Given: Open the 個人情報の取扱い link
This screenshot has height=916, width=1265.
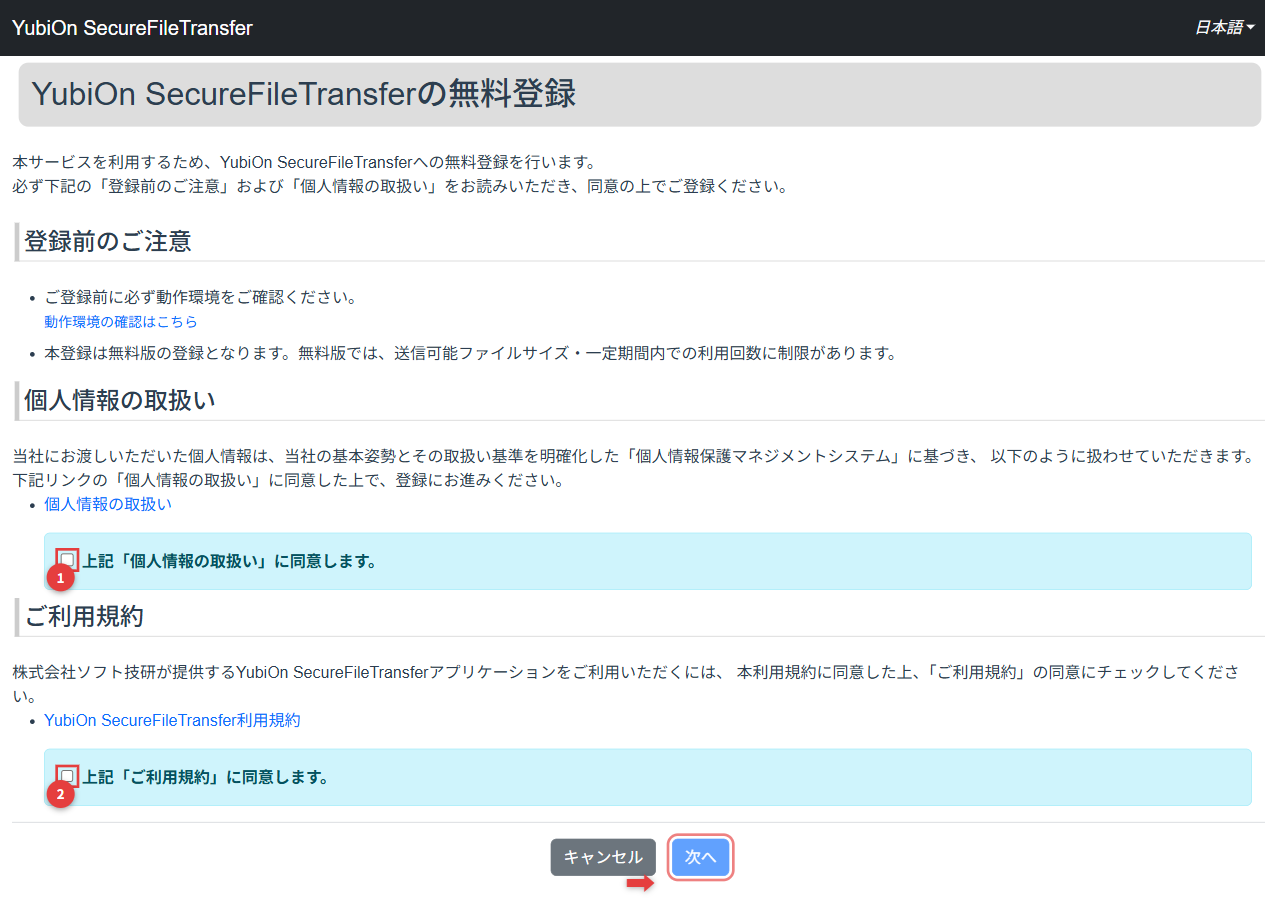Looking at the screenshot, I should [108, 504].
